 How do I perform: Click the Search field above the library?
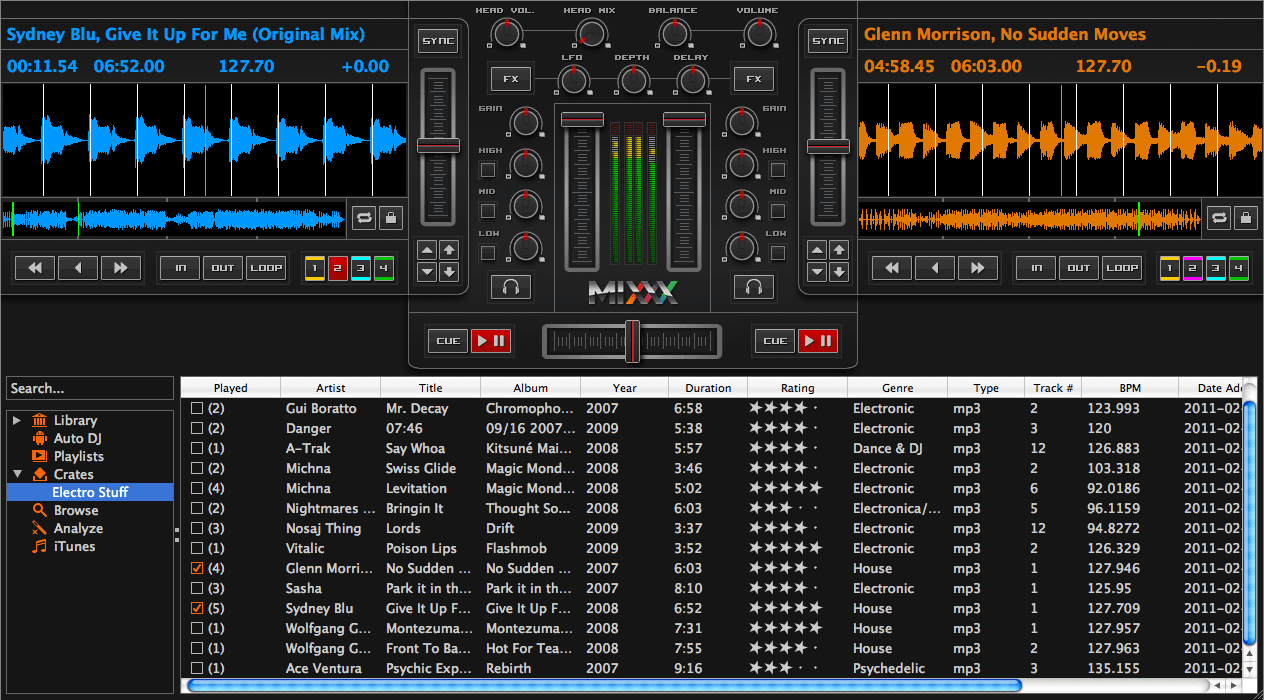click(88, 388)
